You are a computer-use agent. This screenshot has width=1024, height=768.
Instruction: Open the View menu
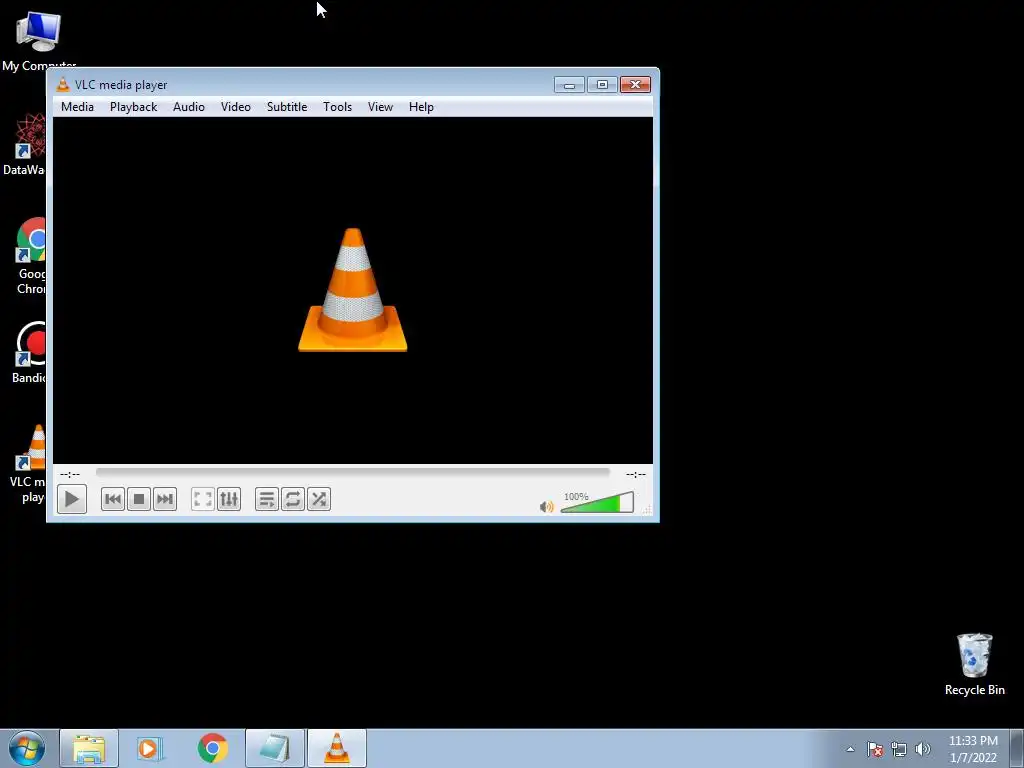(x=380, y=107)
